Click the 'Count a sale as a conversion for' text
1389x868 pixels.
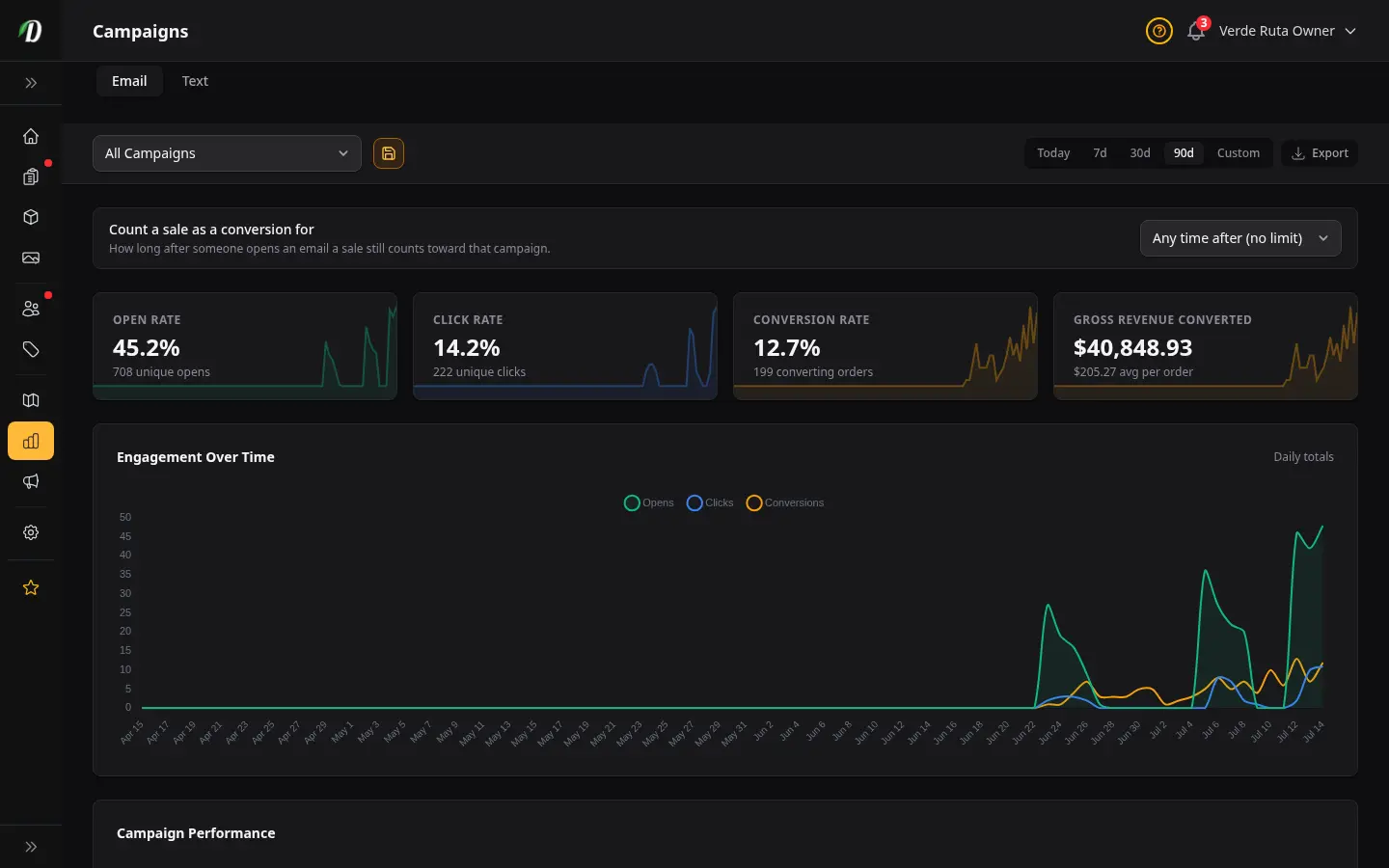[x=211, y=230]
